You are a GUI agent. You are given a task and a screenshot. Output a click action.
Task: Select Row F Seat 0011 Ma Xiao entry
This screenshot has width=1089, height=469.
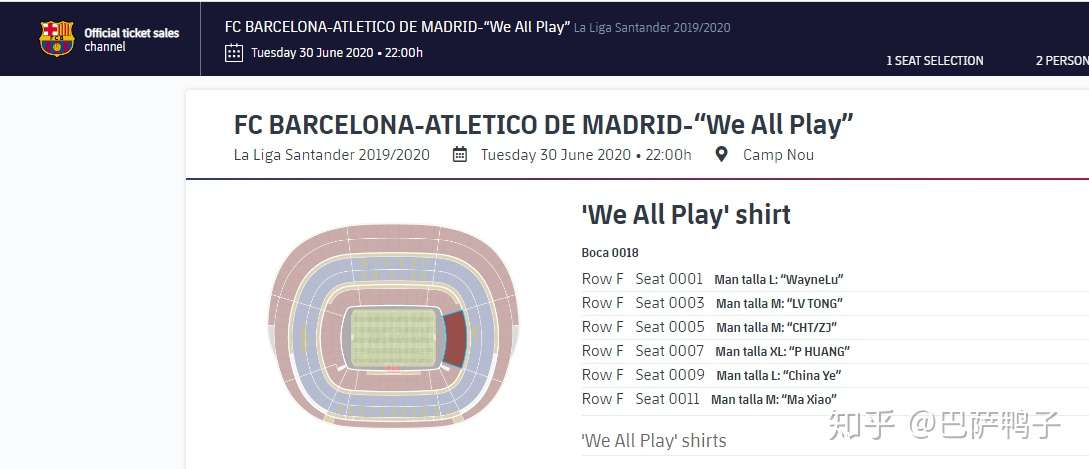pos(835,399)
